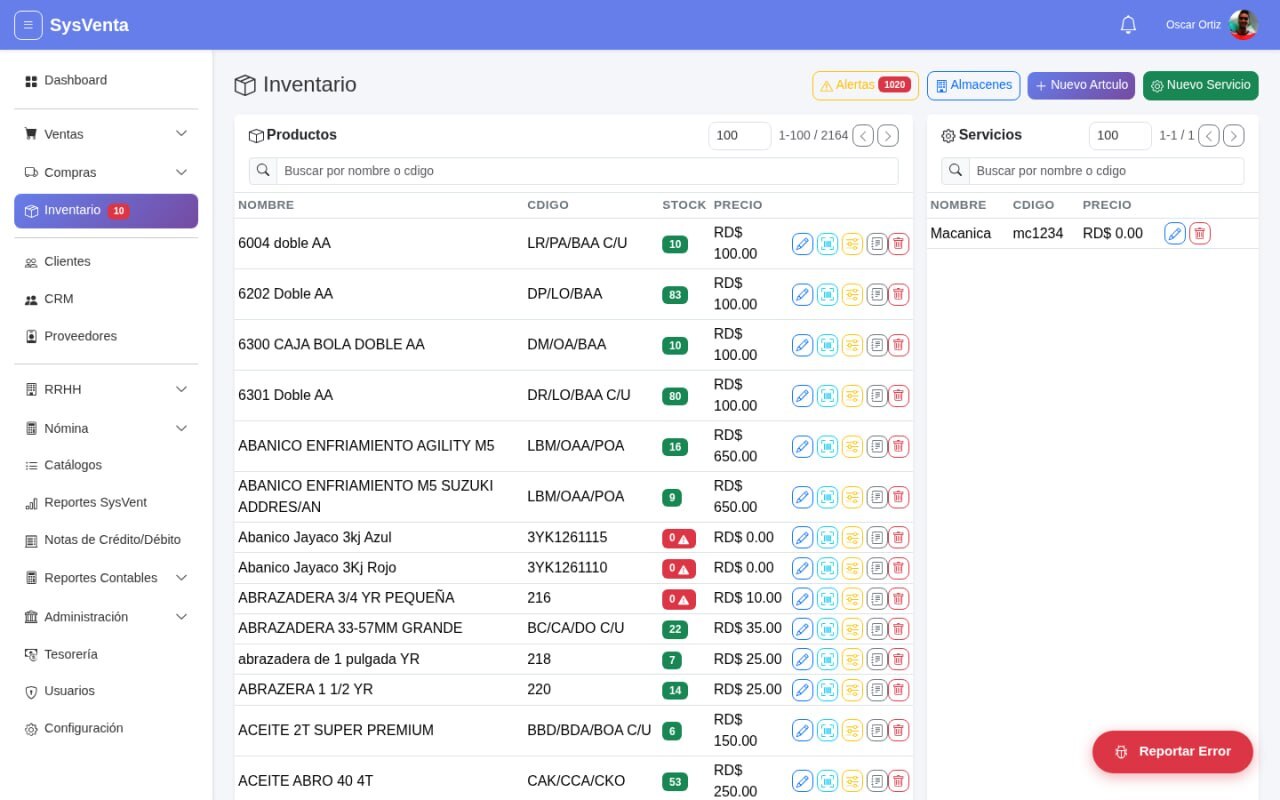The width and height of the screenshot is (1280, 800).
Task: Delete ABANICO ENFRIAMIENTO AGILITY M5 product
Action: [x=899, y=446]
